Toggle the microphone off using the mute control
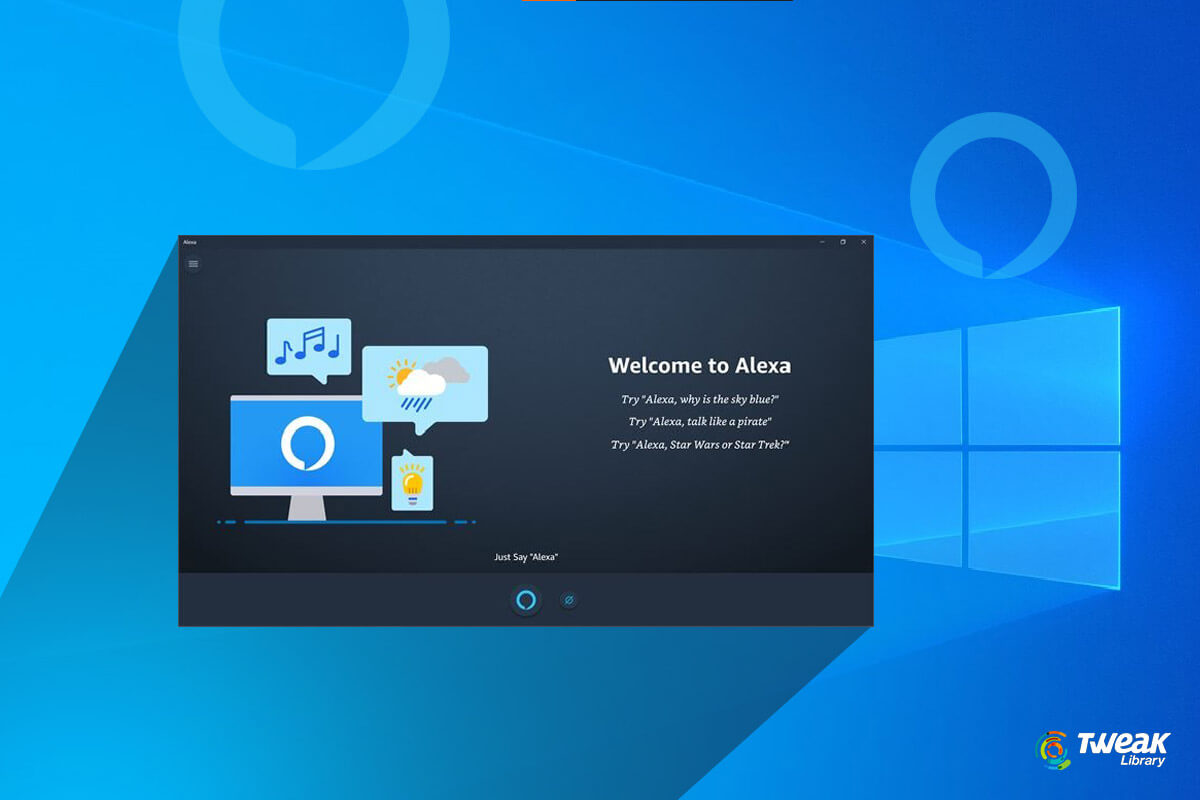The height and width of the screenshot is (800, 1200). click(x=567, y=600)
